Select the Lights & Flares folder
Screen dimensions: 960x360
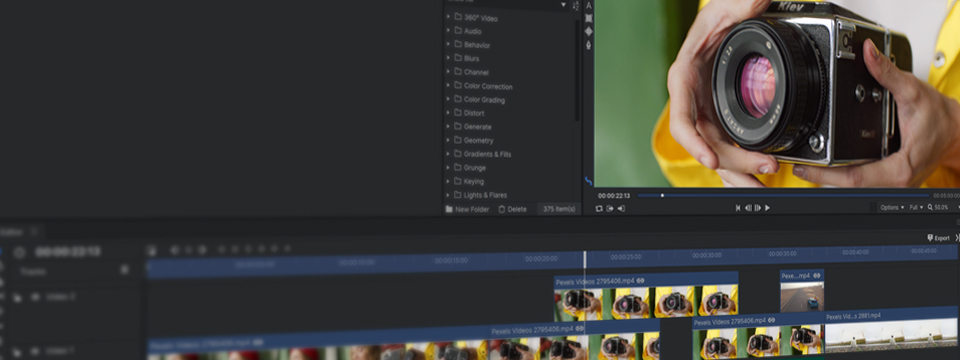coord(486,195)
